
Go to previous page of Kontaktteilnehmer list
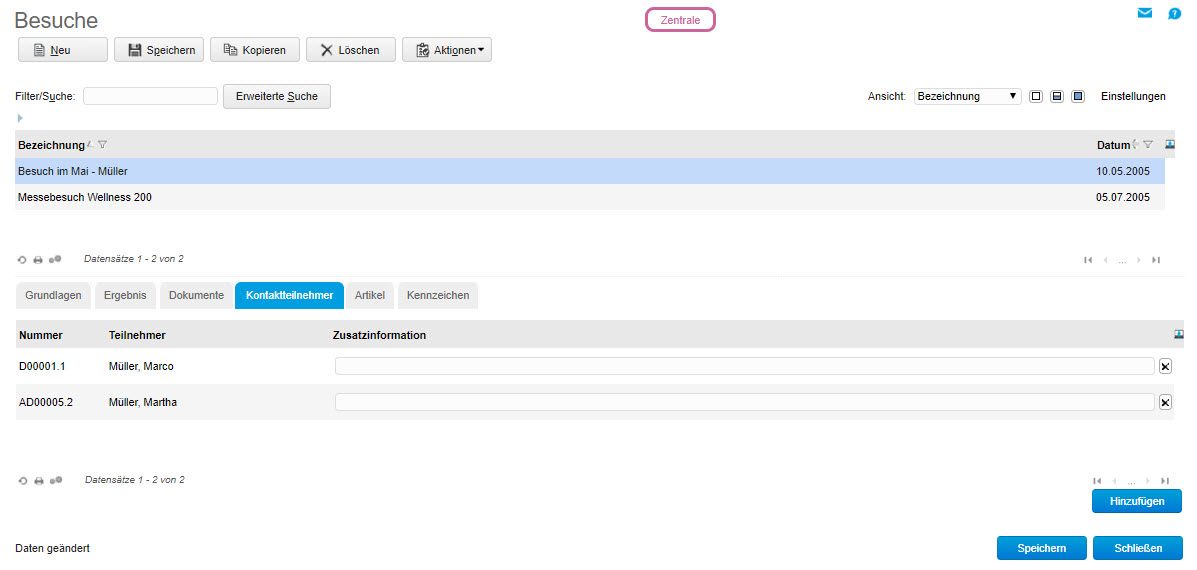pyautogui.click(x=1115, y=481)
